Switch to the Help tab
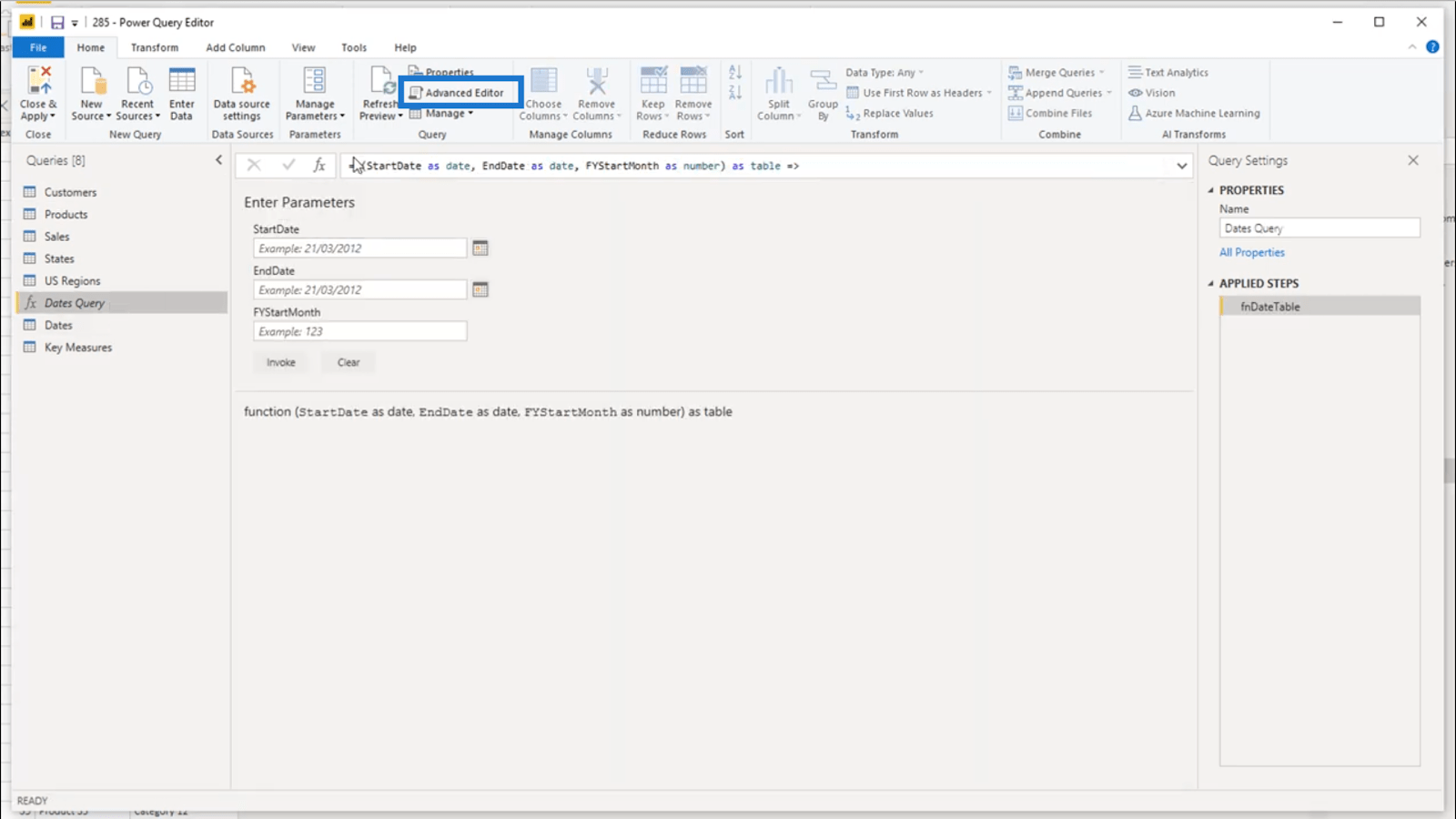The height and width of the screenshot is (819, 1456). 405,47
